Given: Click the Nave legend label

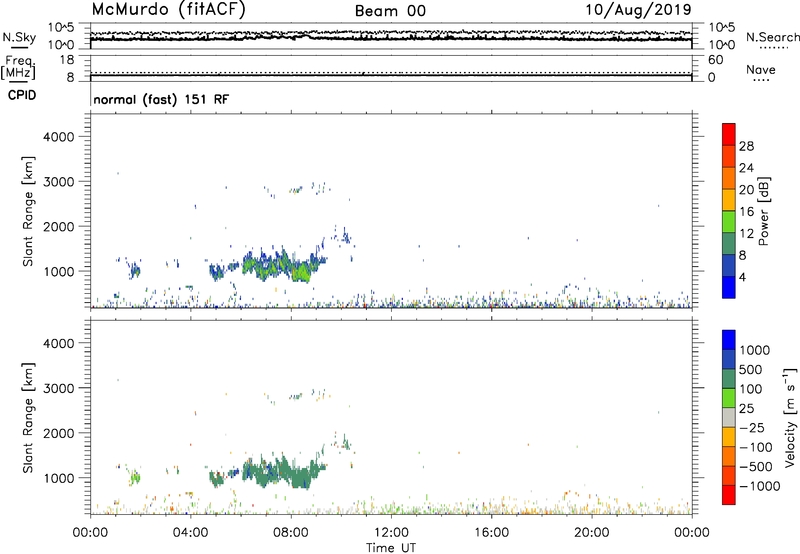Looking at the screenshot, I should [761, 69].
